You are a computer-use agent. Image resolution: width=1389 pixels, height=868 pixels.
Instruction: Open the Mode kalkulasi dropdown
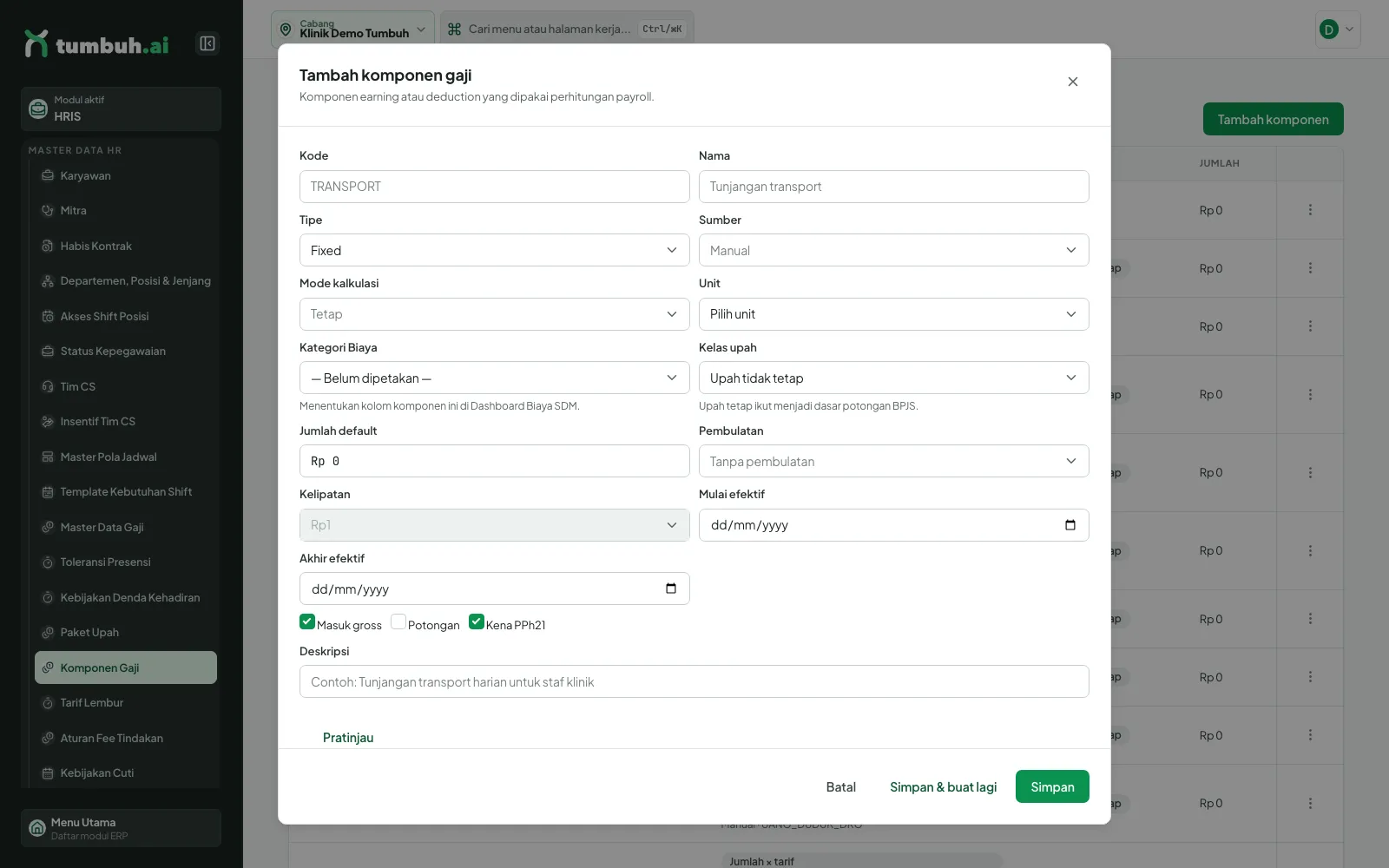coord(495,314)
